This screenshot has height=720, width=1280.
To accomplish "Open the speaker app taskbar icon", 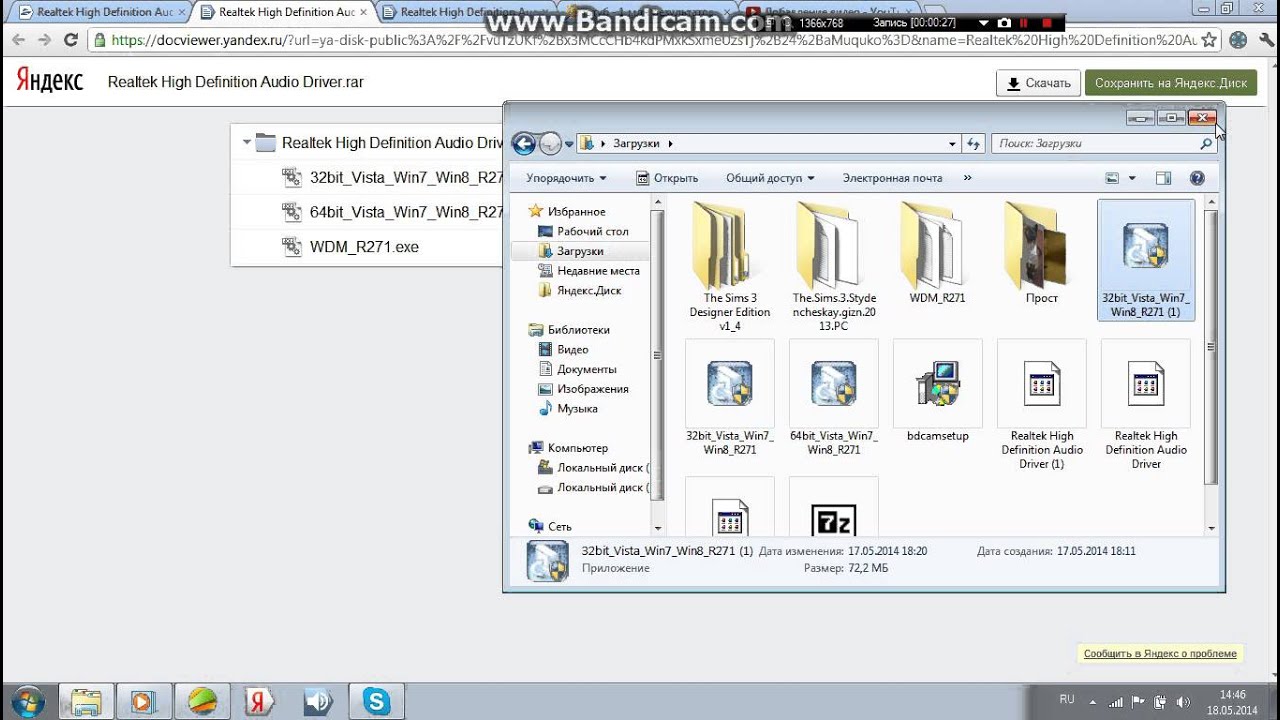I will point(318,701).
